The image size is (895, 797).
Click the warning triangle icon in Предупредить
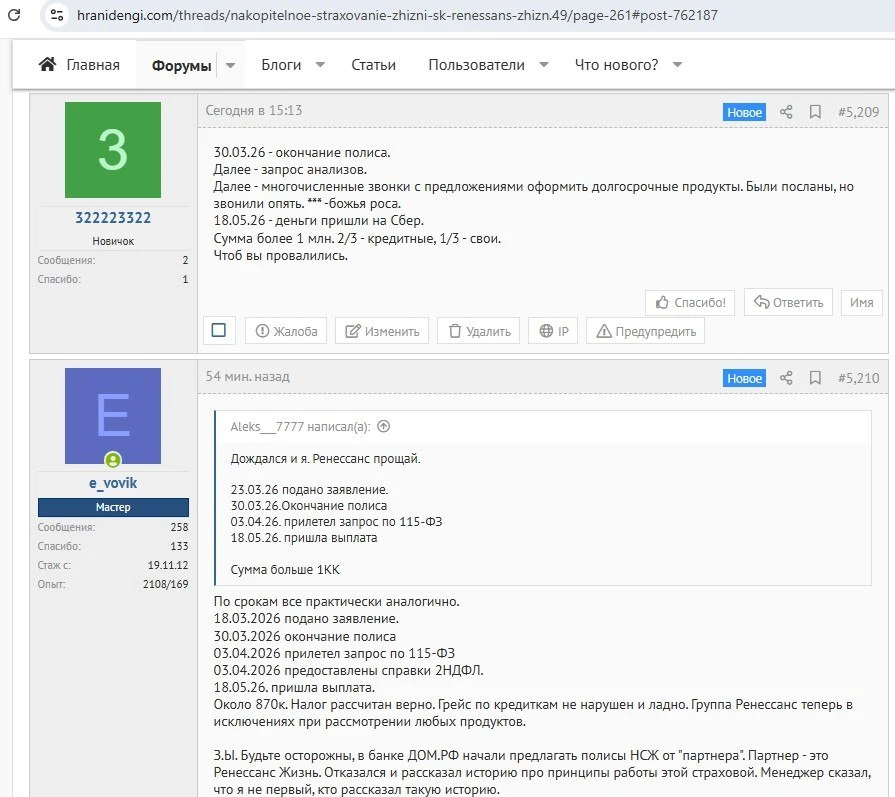(604, 331)
